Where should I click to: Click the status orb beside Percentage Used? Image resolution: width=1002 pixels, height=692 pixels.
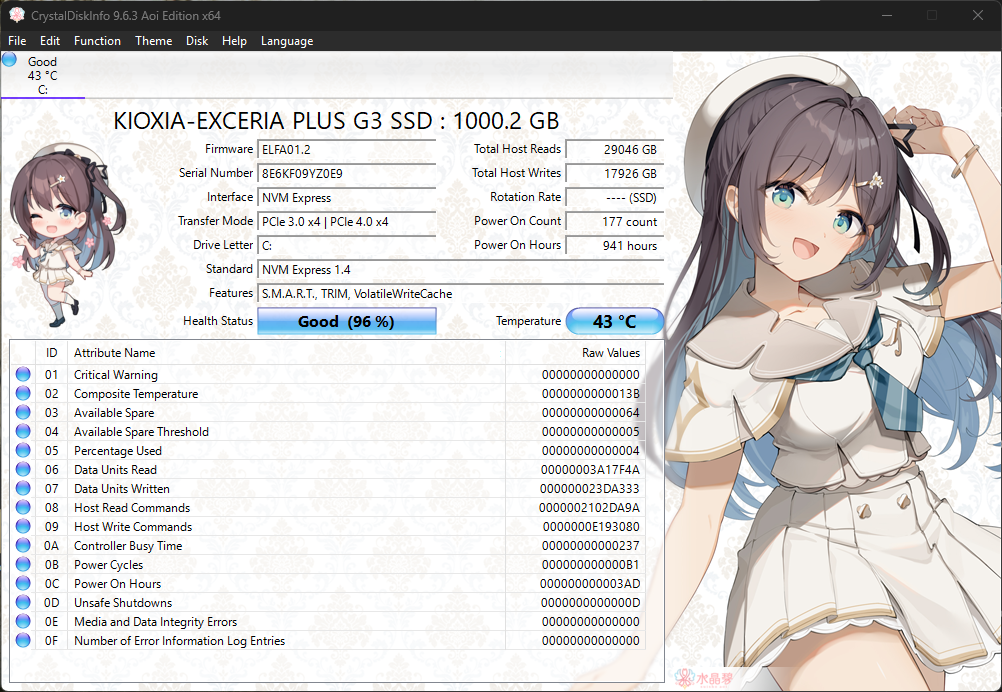click(23, 451)
